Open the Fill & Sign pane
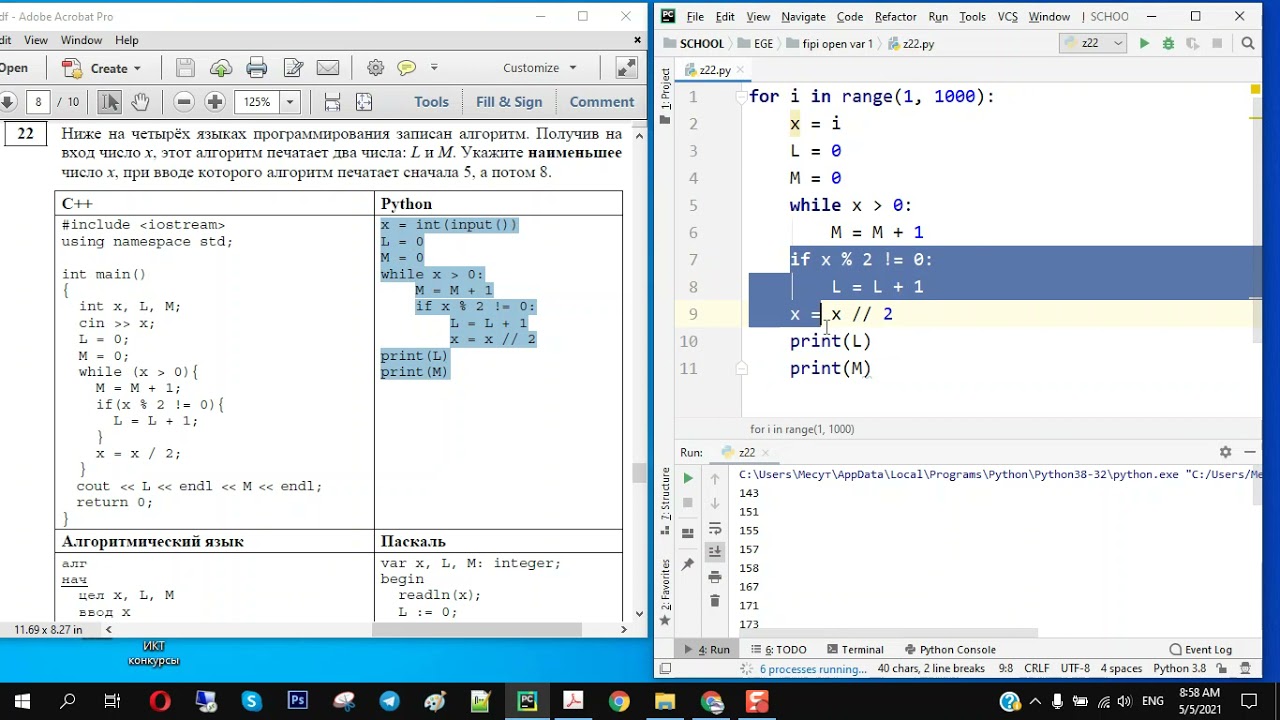 (x=509, y=102)
